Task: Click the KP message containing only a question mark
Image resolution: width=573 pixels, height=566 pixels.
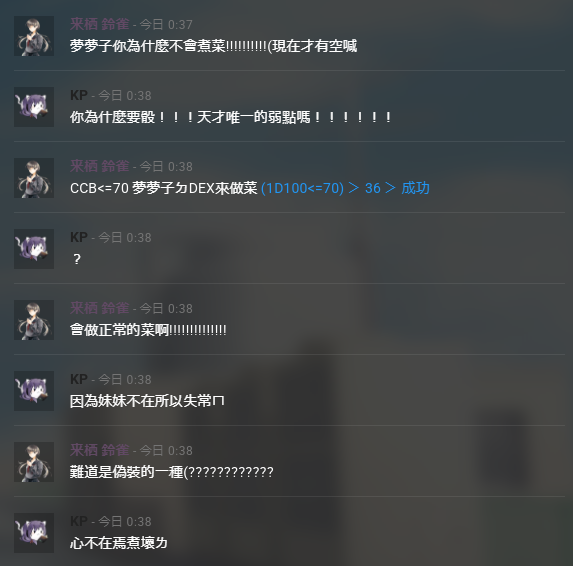Action: pos(77,259)
